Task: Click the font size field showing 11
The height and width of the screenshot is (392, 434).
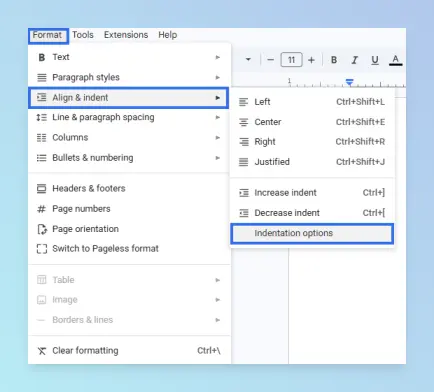Action: point(291,60)
